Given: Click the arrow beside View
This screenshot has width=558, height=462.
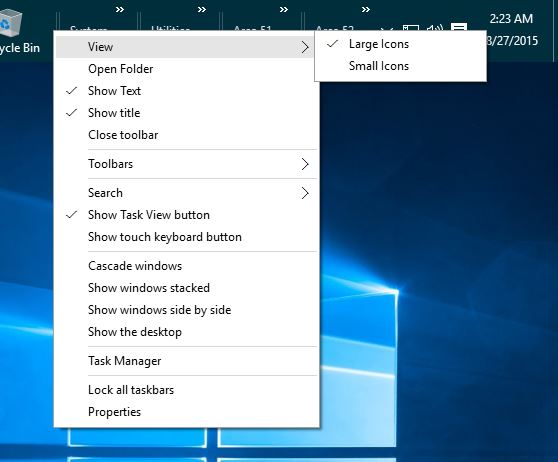Looking at the screenshot, I should 305,47.
